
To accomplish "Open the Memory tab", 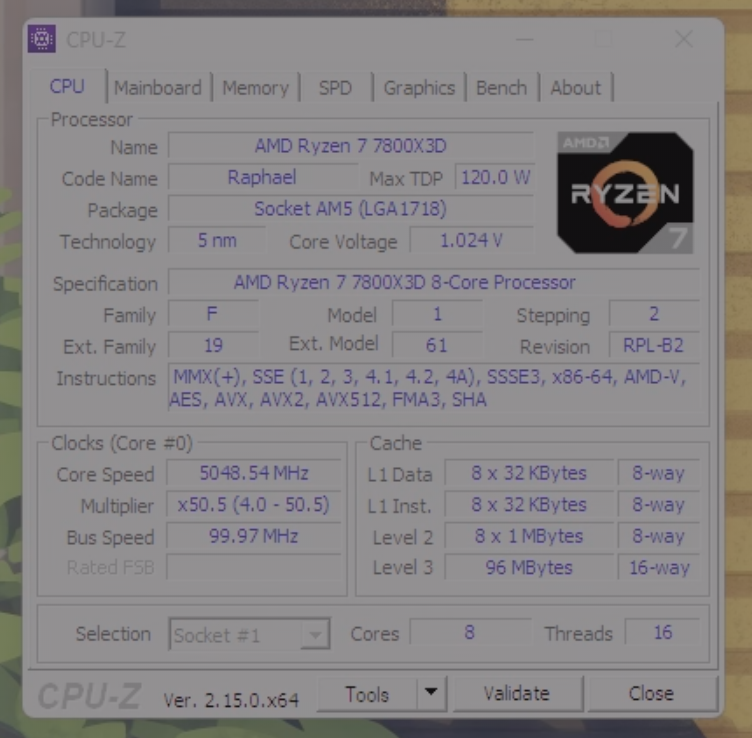I will click(256, 88).
